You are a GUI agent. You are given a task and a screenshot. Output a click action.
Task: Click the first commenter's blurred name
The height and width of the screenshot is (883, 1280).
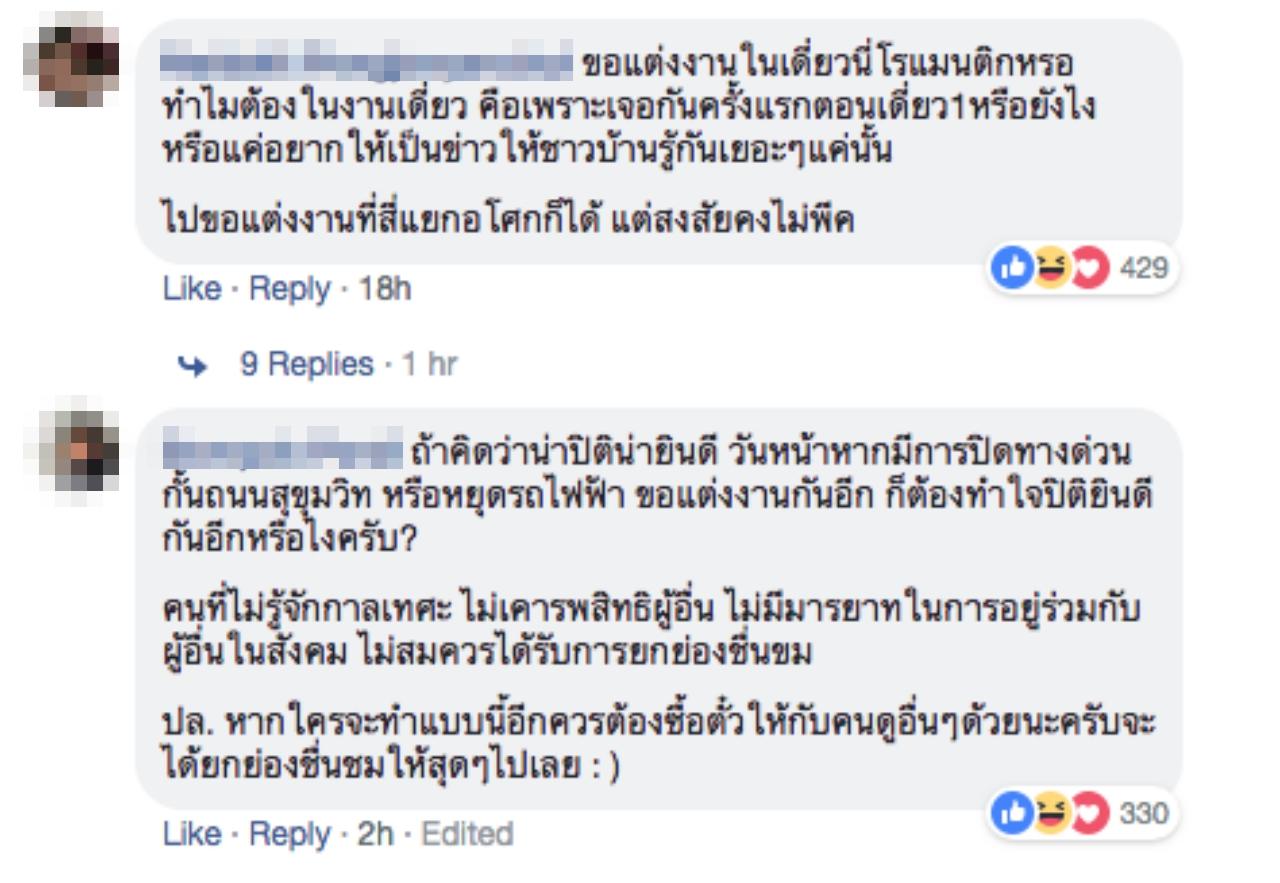pyautogui.click(x=367, y=63)
